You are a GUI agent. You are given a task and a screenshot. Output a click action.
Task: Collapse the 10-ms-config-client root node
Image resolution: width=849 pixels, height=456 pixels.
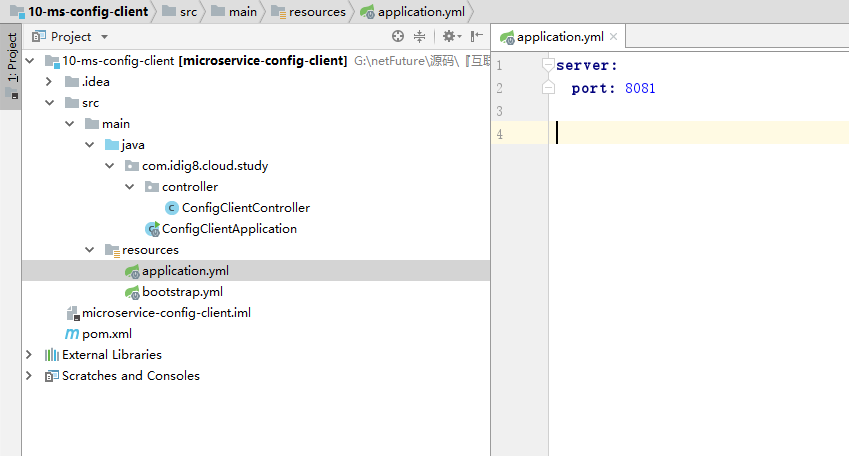point(30,61)
